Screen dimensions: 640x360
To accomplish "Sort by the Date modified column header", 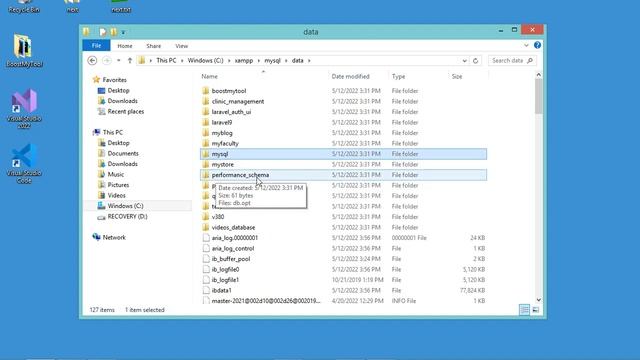I will [350, 76].
